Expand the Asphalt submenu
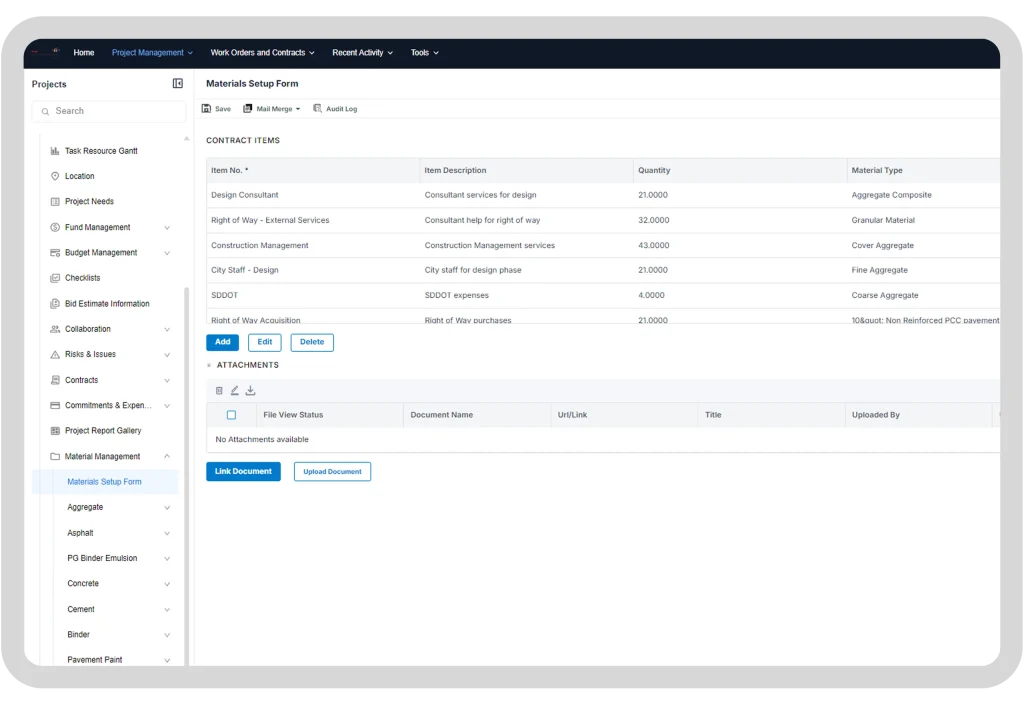The image size is (1024, 705). pos(167,533)
